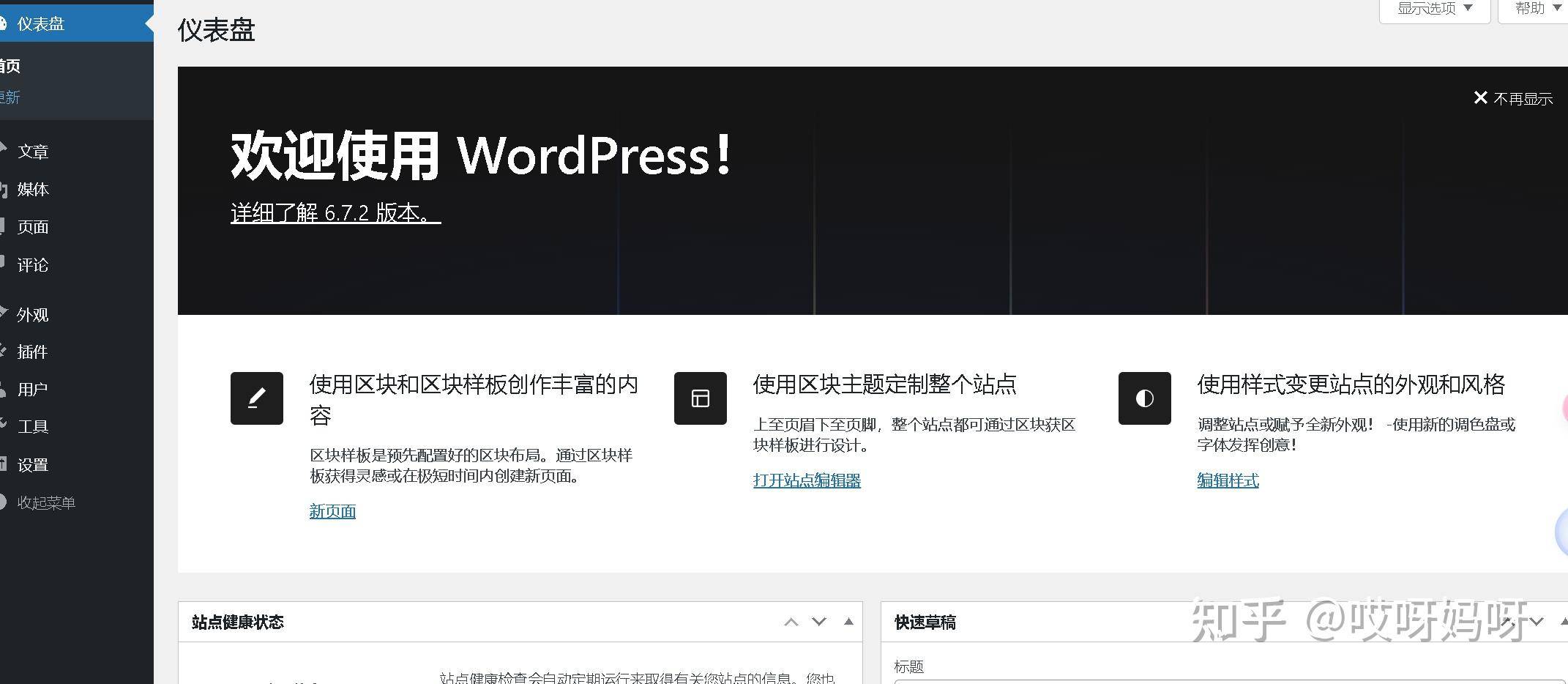The width and height of the screenshot is (1568, 684).
Task: Click heading 使用区块主题定制整个站点
Action: 885,384
